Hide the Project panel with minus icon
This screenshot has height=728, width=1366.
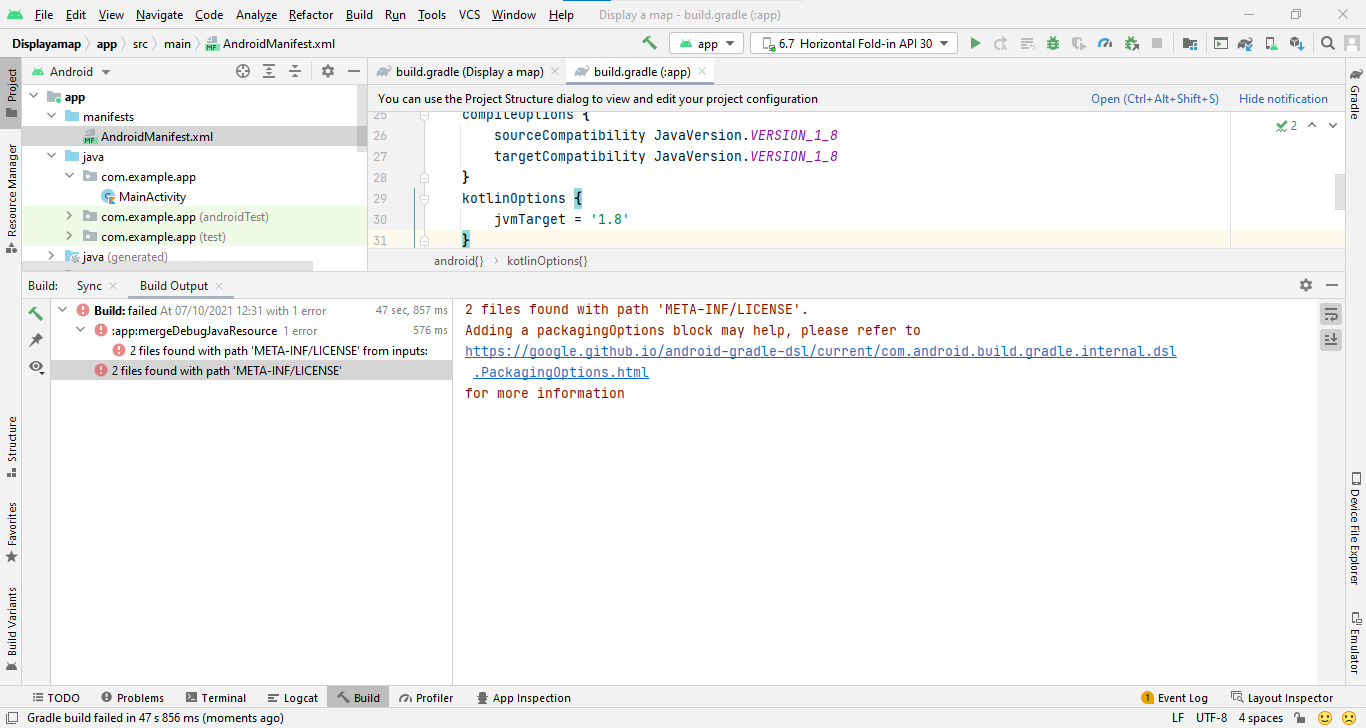click(x=353, y=71)
